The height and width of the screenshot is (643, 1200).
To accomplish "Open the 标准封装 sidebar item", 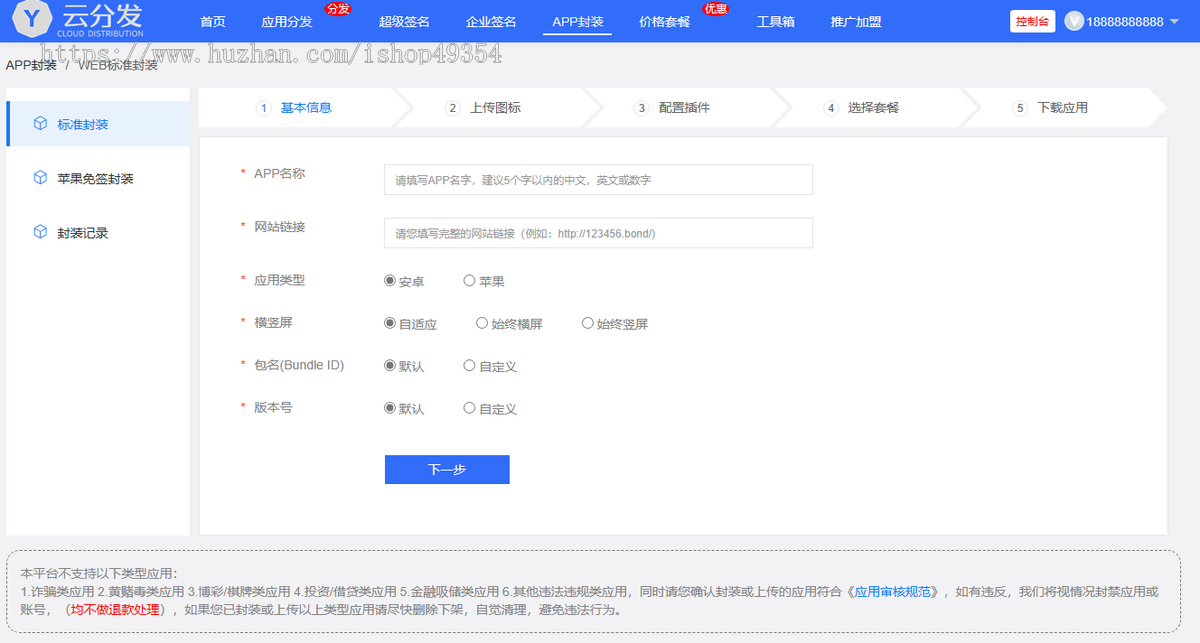I will (x=98, y=124).
